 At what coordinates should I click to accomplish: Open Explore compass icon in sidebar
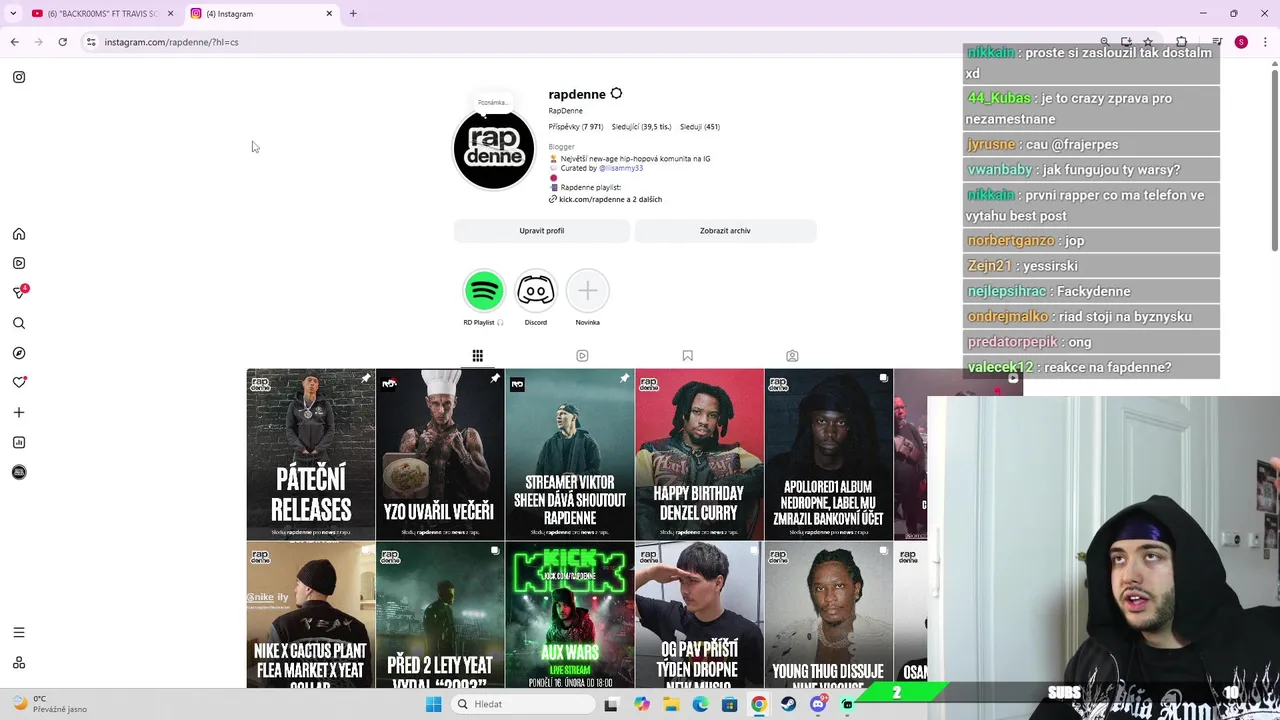[x=19, y=353]
